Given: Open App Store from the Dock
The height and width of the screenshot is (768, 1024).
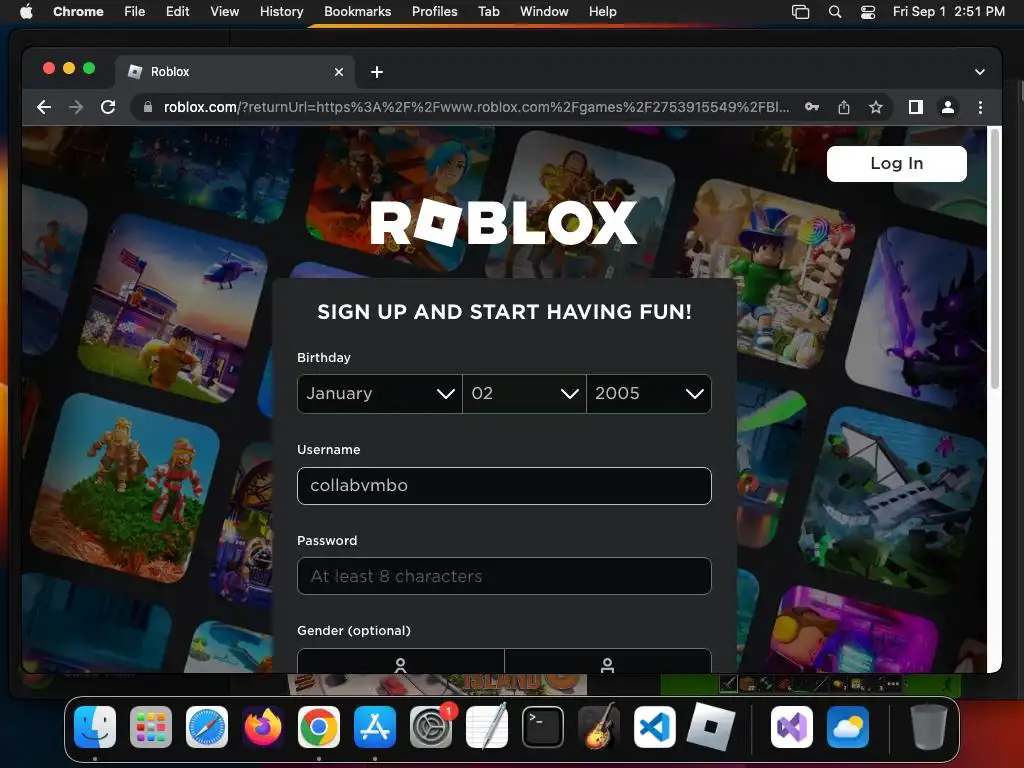Looking at the screenshot, I should 375,727.
